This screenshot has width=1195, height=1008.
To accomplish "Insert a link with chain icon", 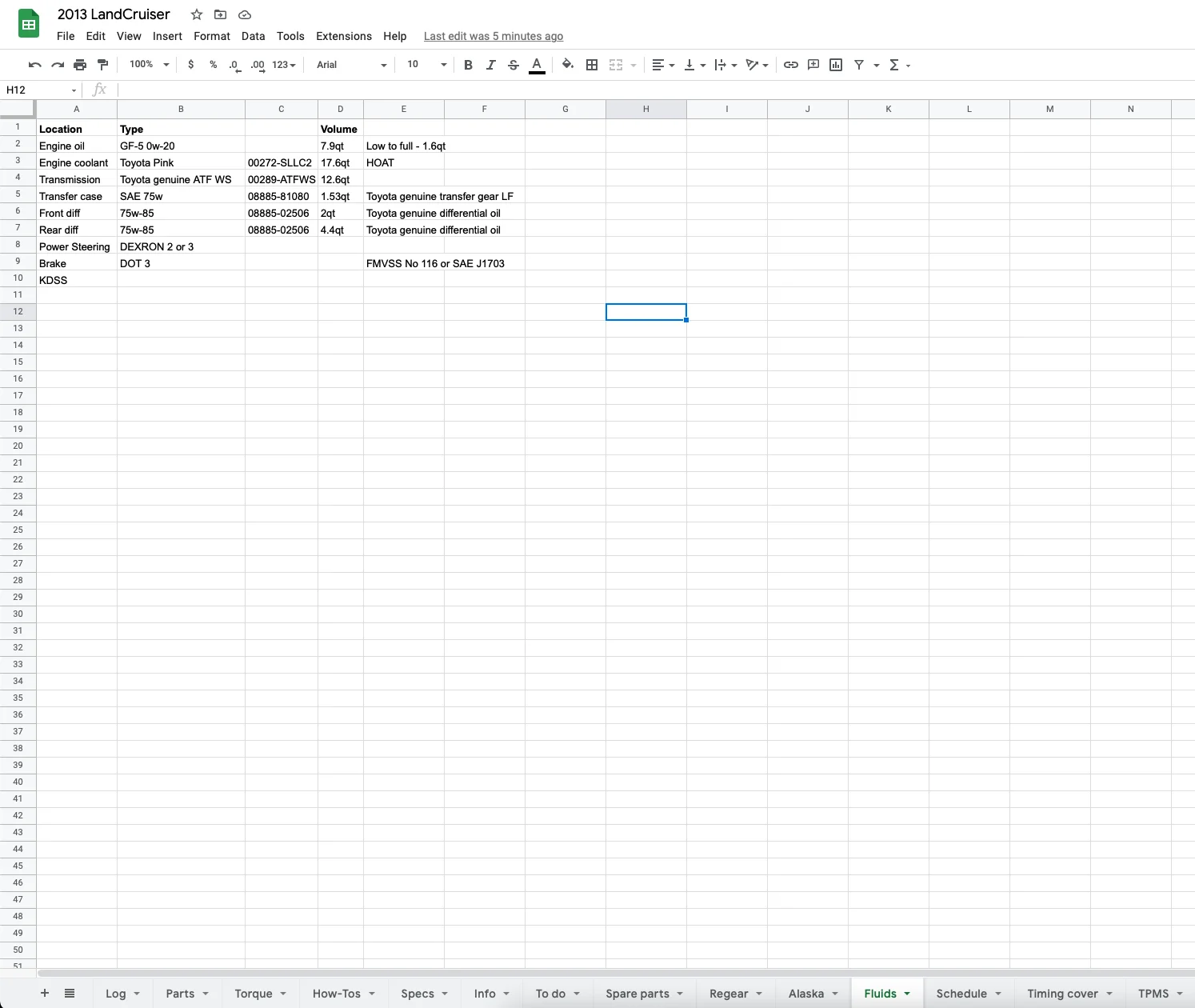I will point(791,65).
